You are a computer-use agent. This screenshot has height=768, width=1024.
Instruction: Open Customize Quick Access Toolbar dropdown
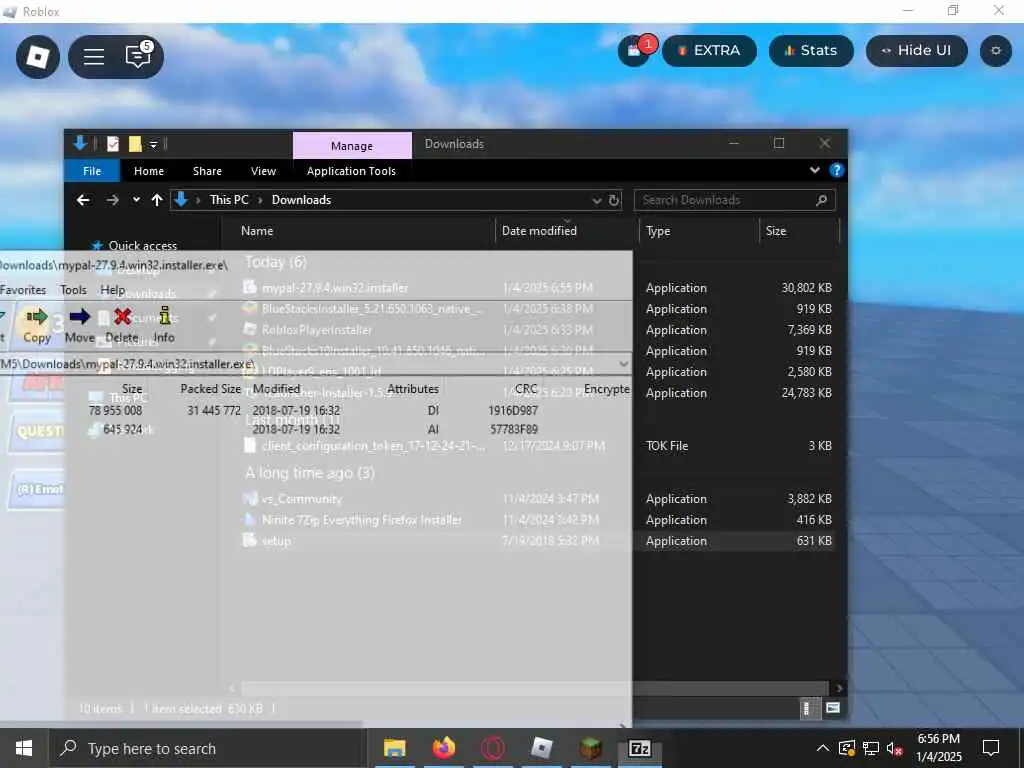click(153, 144)
